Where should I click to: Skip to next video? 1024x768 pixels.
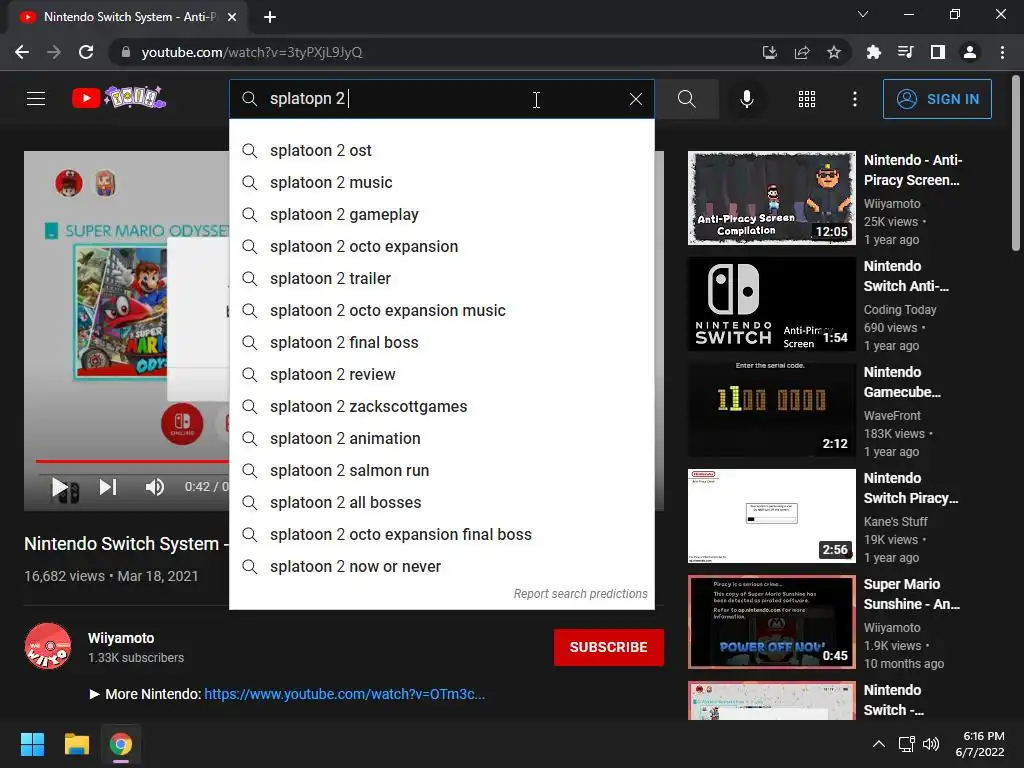(x=108, y=487)
